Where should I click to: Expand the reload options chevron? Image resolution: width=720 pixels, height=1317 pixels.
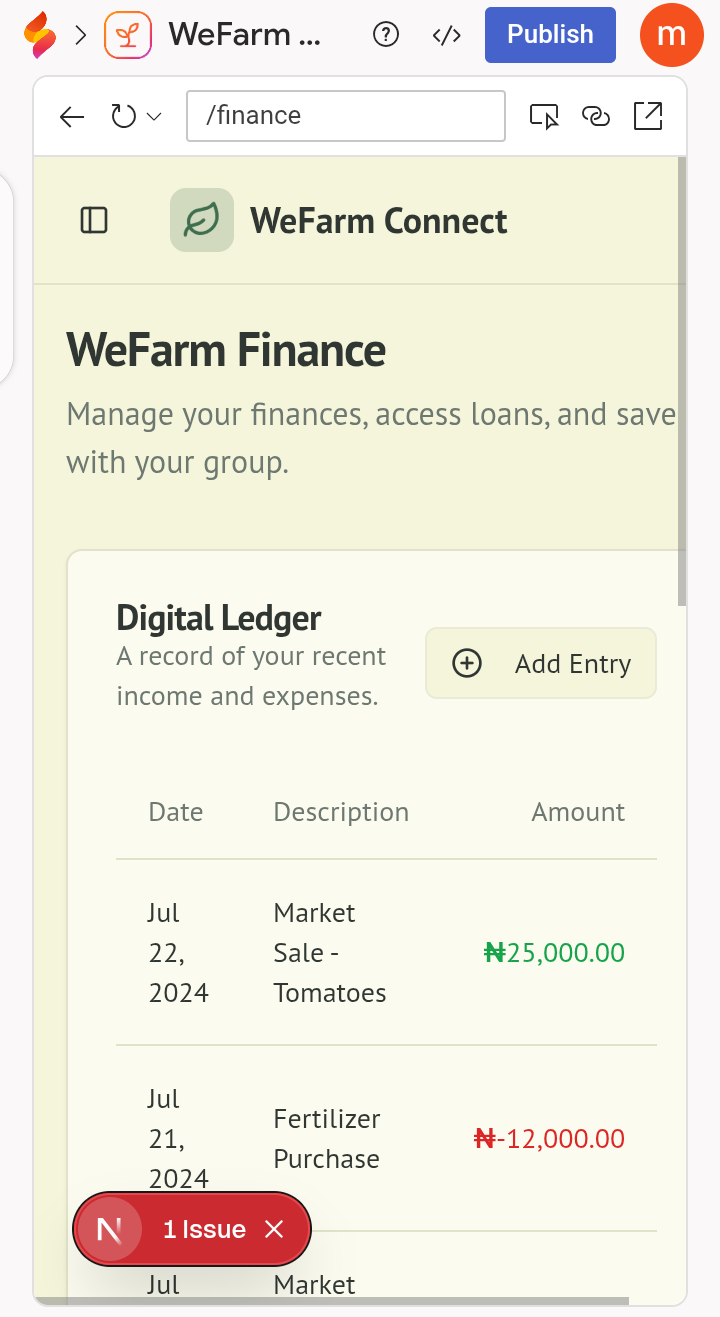[x=154, y=117]
